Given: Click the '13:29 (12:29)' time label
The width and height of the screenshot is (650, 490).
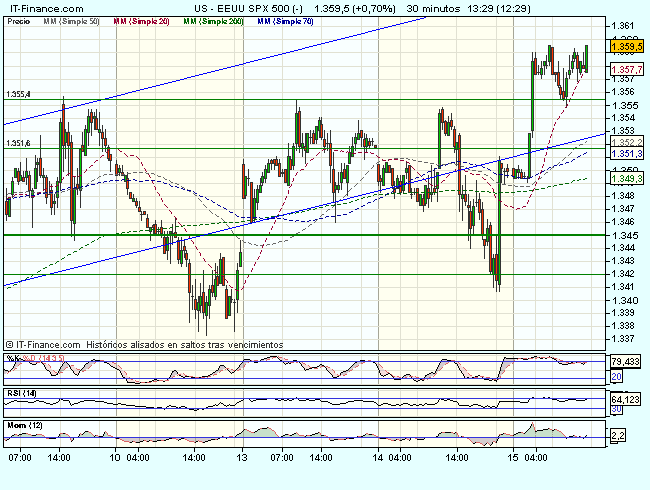Looking at the screenshot, I should point(498,9).
